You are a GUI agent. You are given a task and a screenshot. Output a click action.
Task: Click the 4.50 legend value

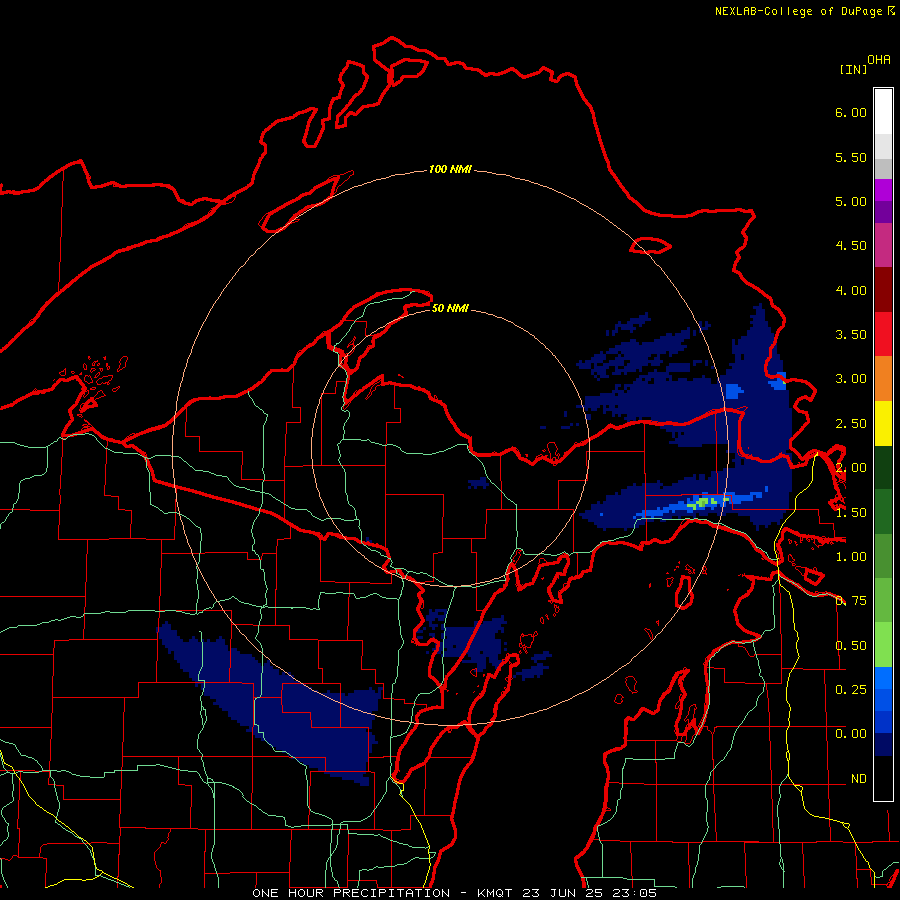[x=851, y=246]
